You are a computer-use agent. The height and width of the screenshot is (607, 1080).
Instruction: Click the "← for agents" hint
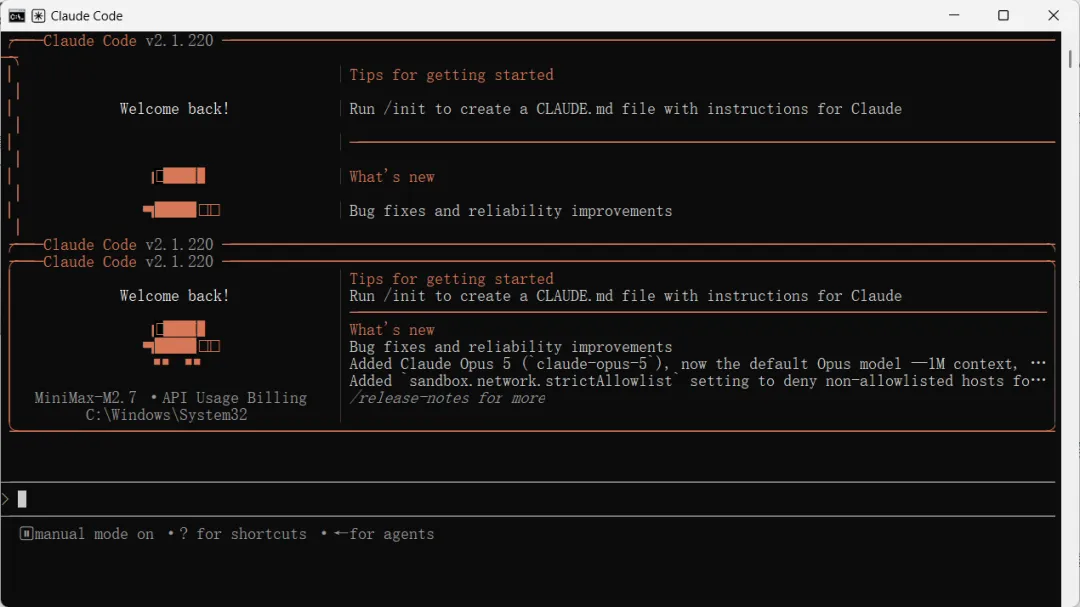[384, 534]
